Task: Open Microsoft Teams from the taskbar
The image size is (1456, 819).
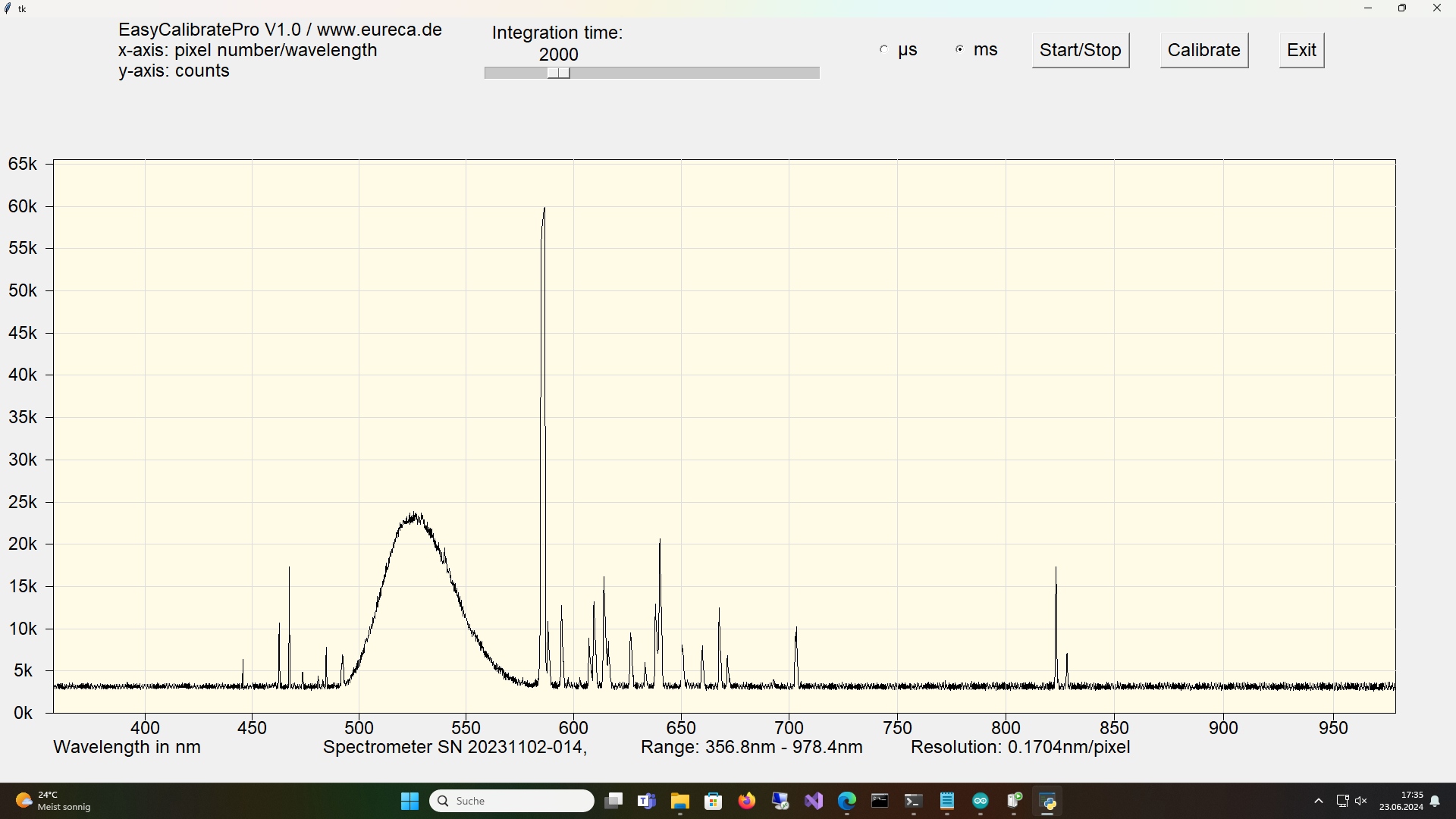Action: coord(647,801)
